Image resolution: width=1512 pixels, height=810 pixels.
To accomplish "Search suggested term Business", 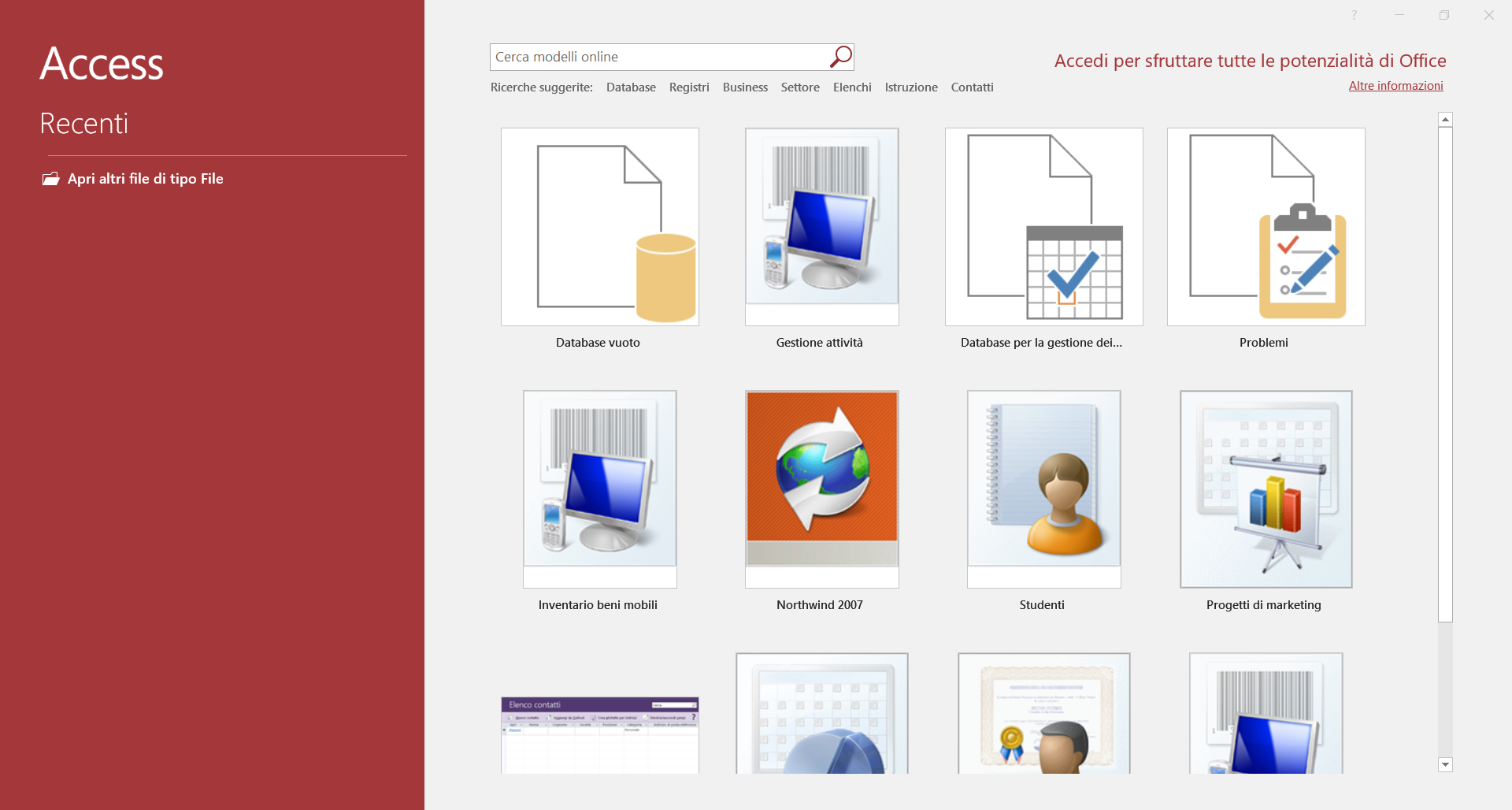I will 745,87.
